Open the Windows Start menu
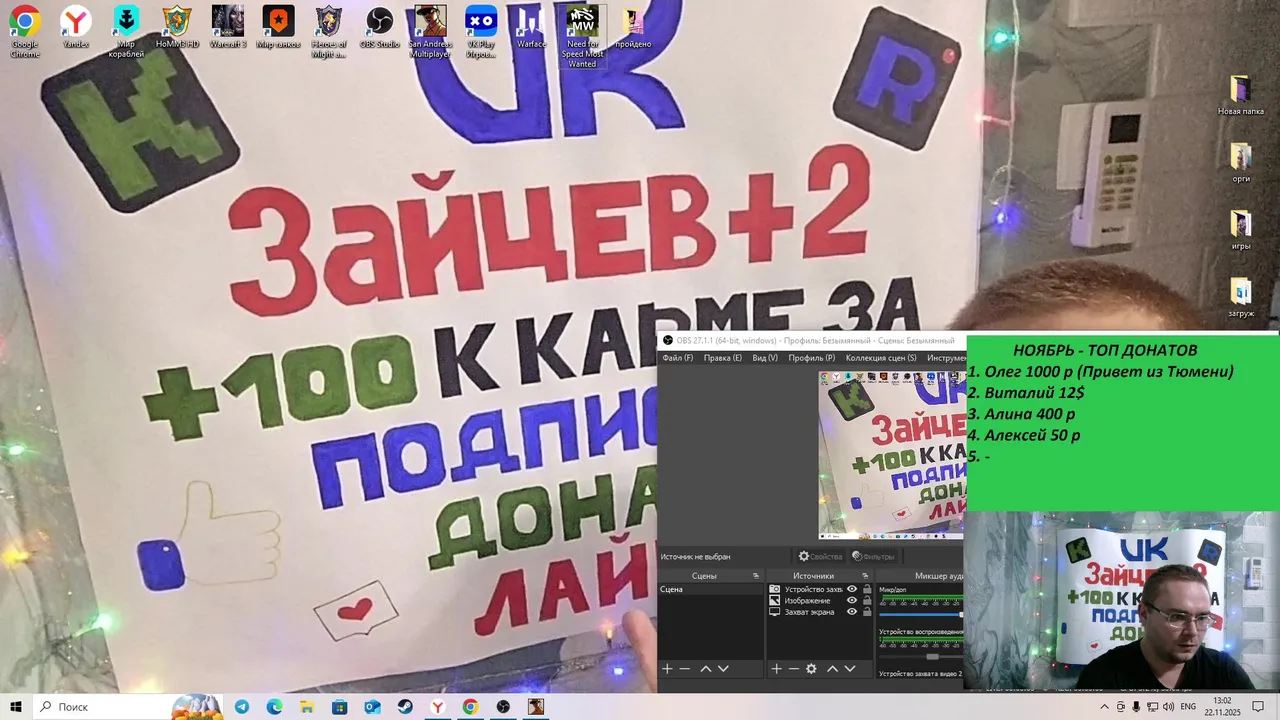 tap(16, 707)
